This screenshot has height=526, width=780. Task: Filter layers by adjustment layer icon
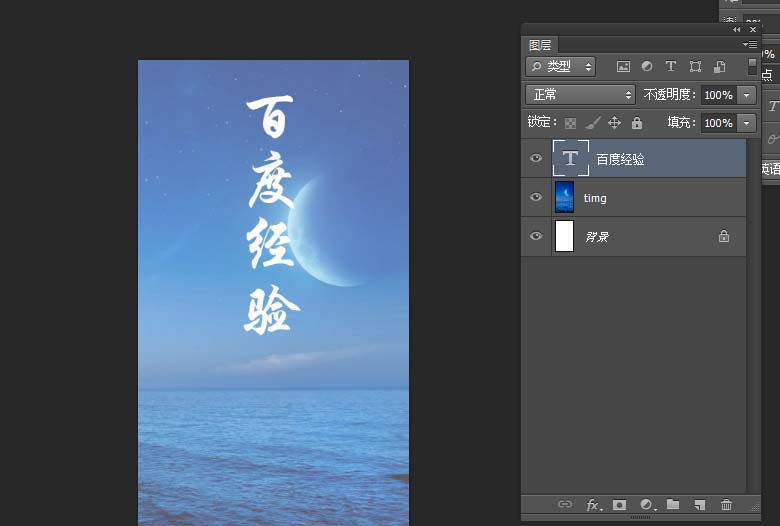647,66
